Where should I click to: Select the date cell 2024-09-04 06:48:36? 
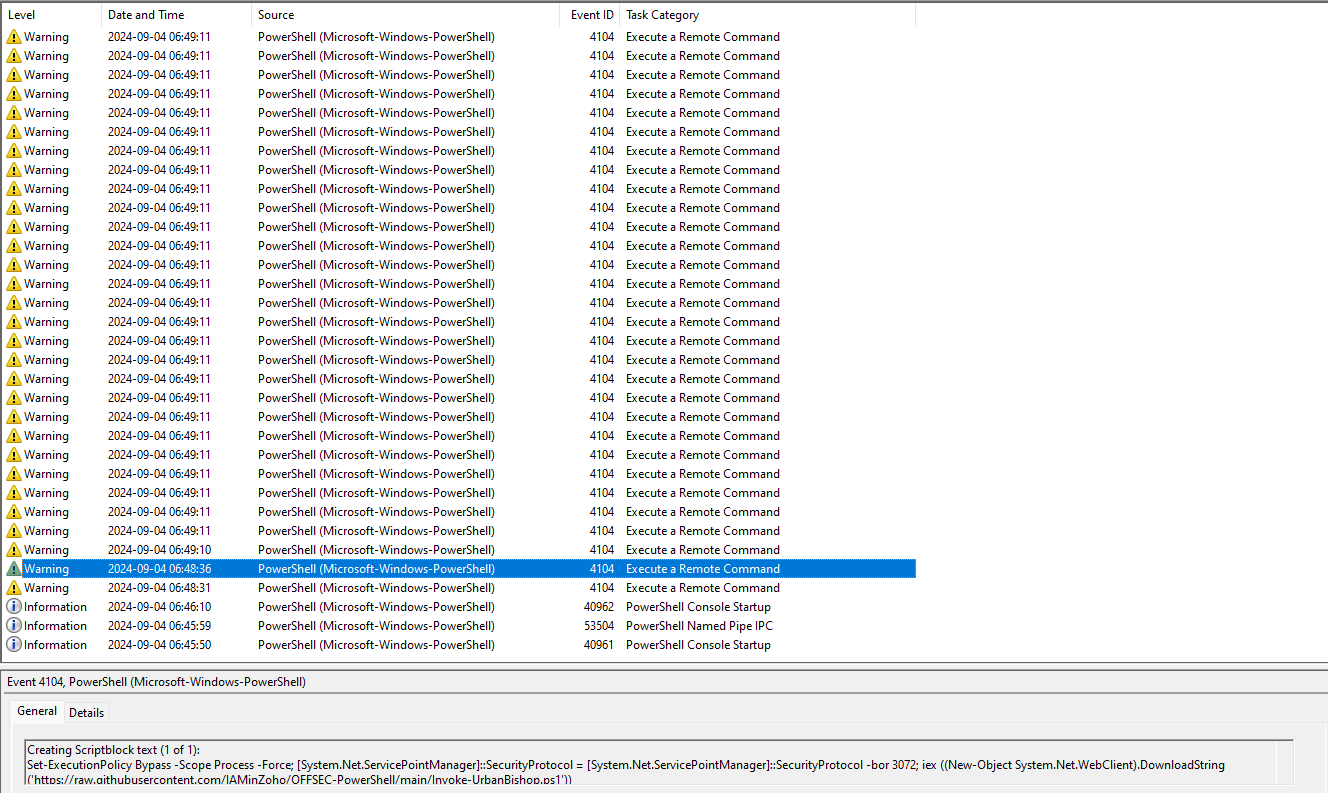pyautogui.click(x=159, y=569)
